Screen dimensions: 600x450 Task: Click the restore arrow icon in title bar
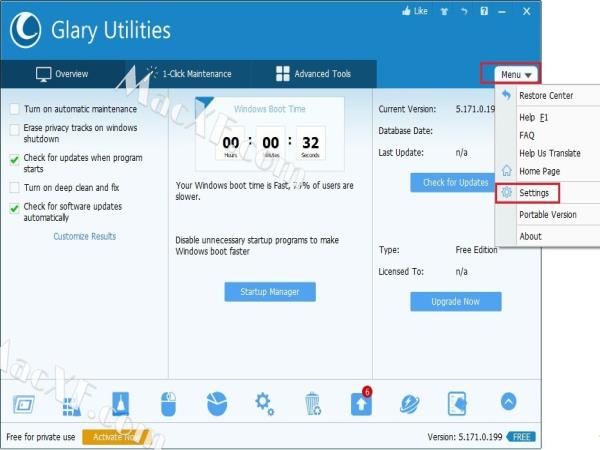464,11
